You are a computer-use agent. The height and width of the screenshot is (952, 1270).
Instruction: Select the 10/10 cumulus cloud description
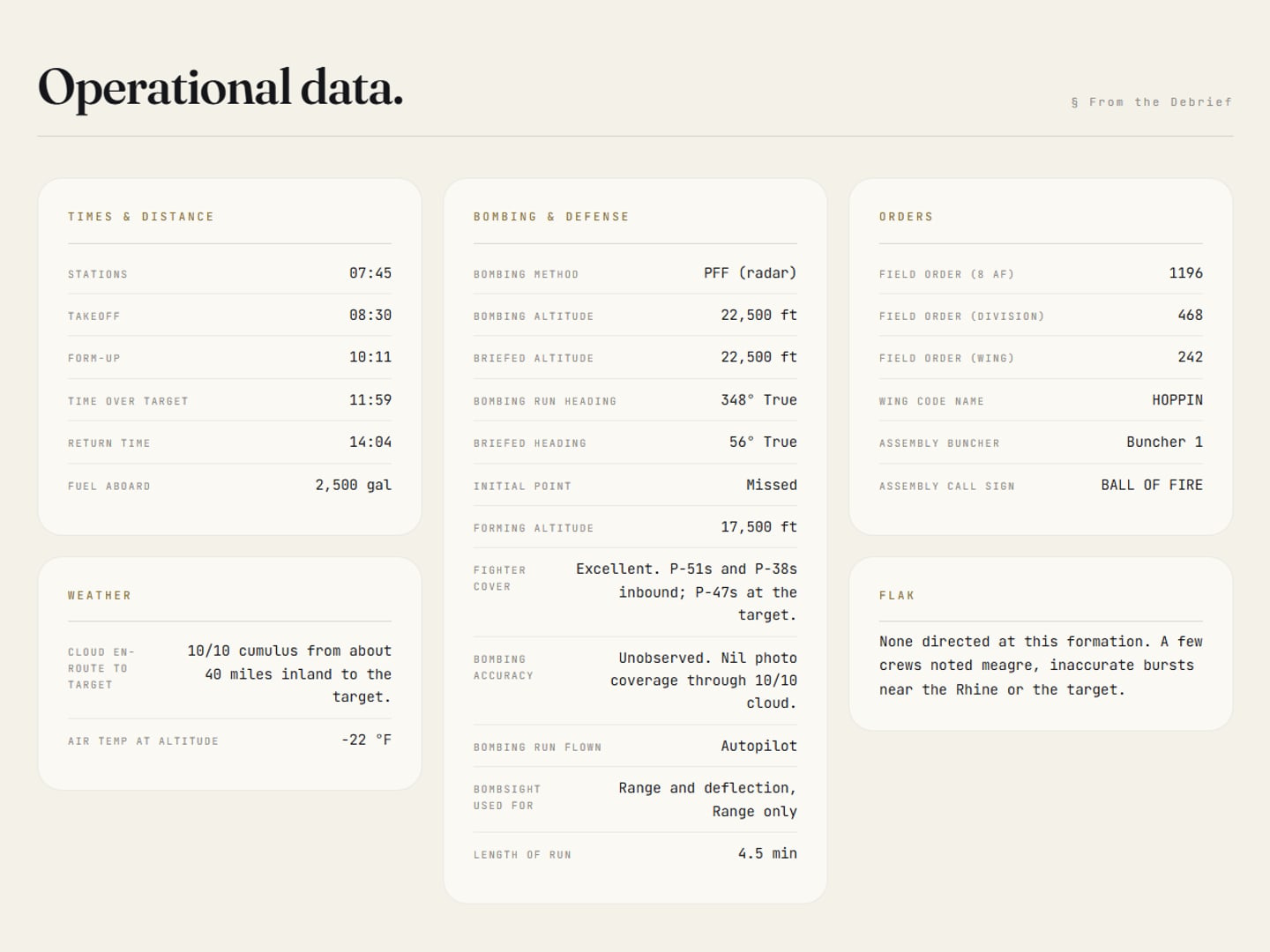tap(289, 674)
